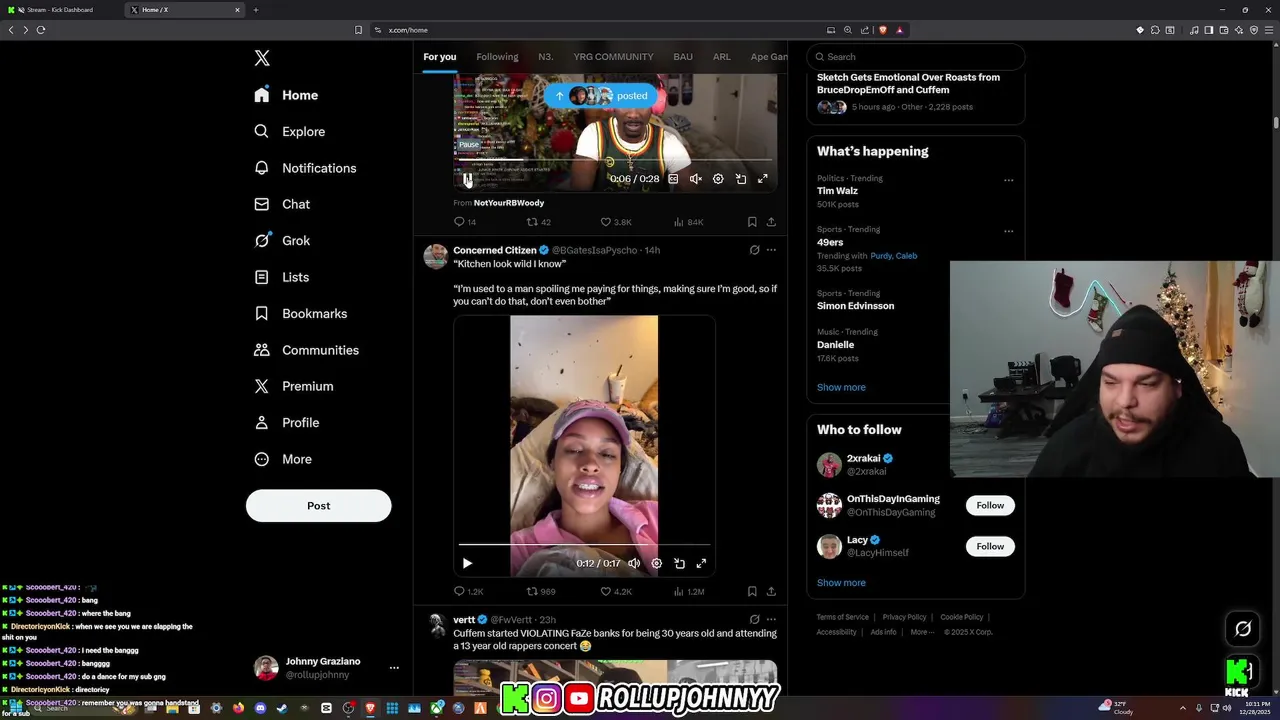1280x720 pixels.
Task: Click the X logo in sidebar
Action: click(262, 58)
